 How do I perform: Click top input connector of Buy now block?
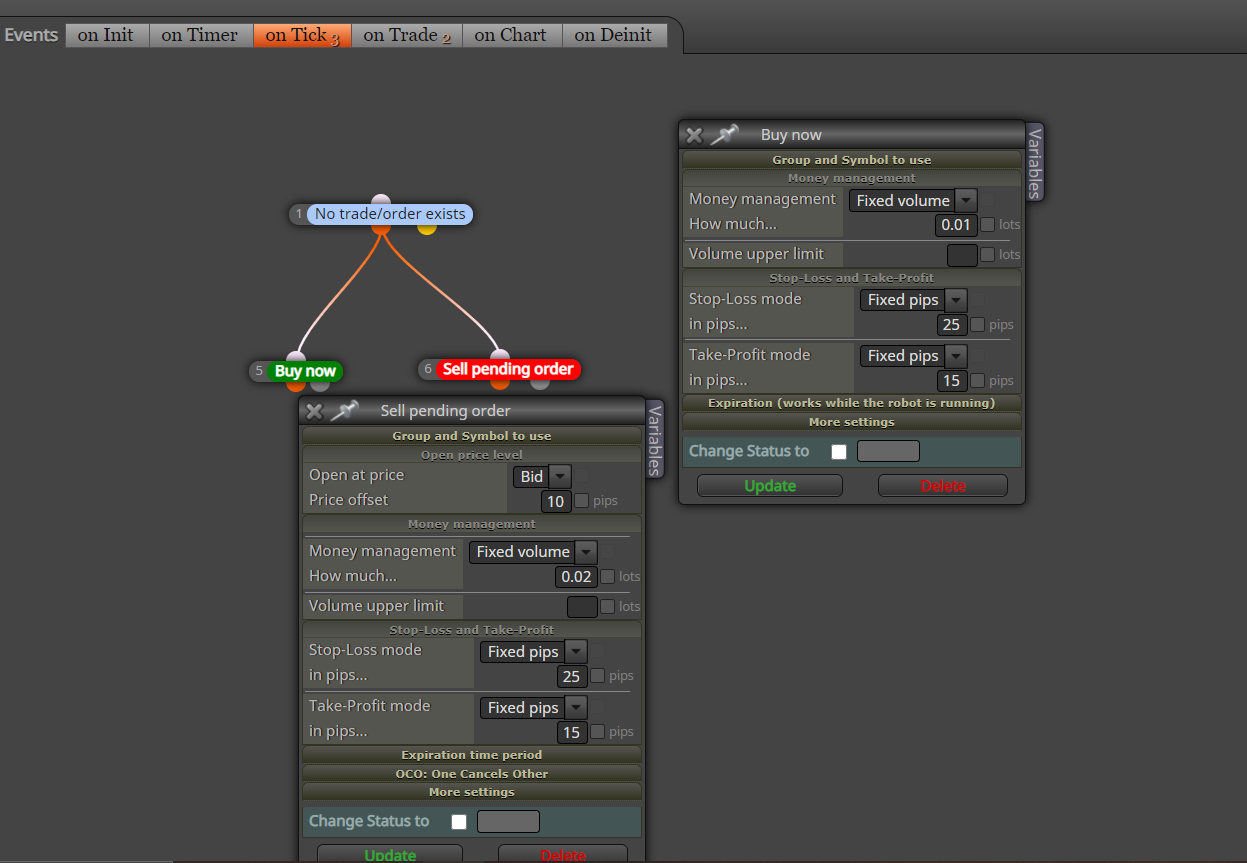[x=296, y=357]
